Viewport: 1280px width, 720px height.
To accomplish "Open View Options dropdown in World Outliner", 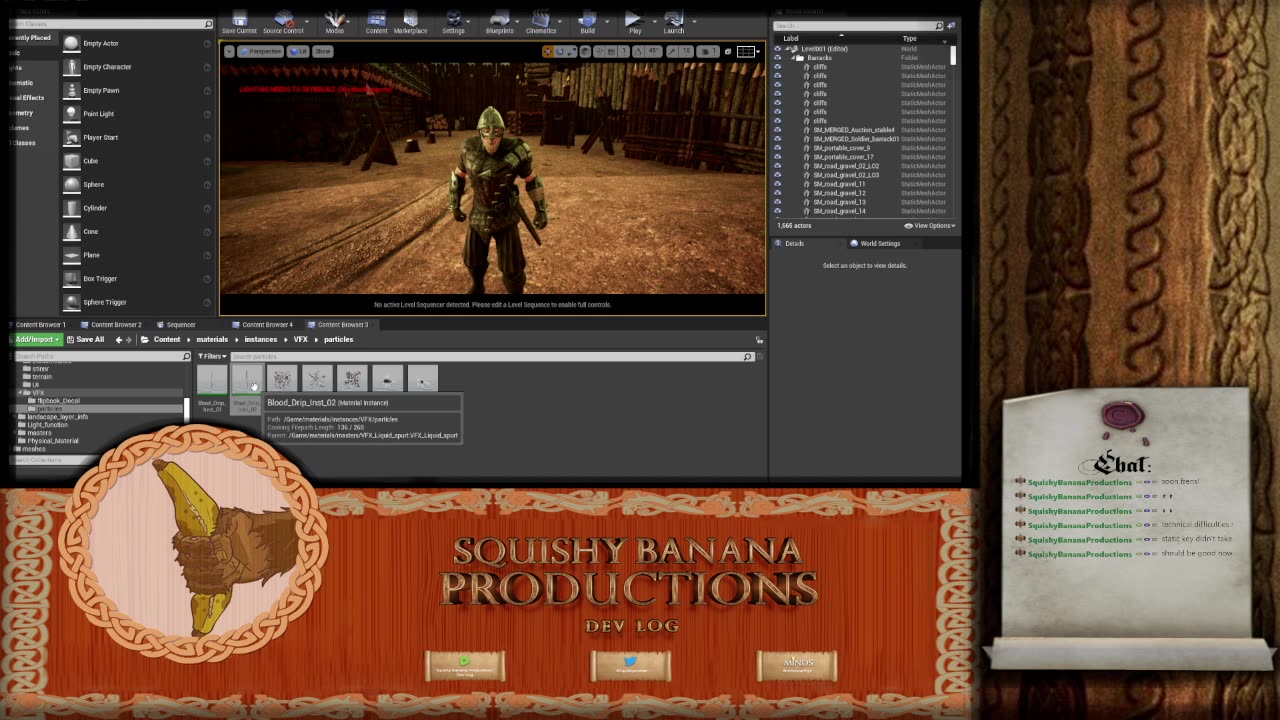I will point(930,226).
